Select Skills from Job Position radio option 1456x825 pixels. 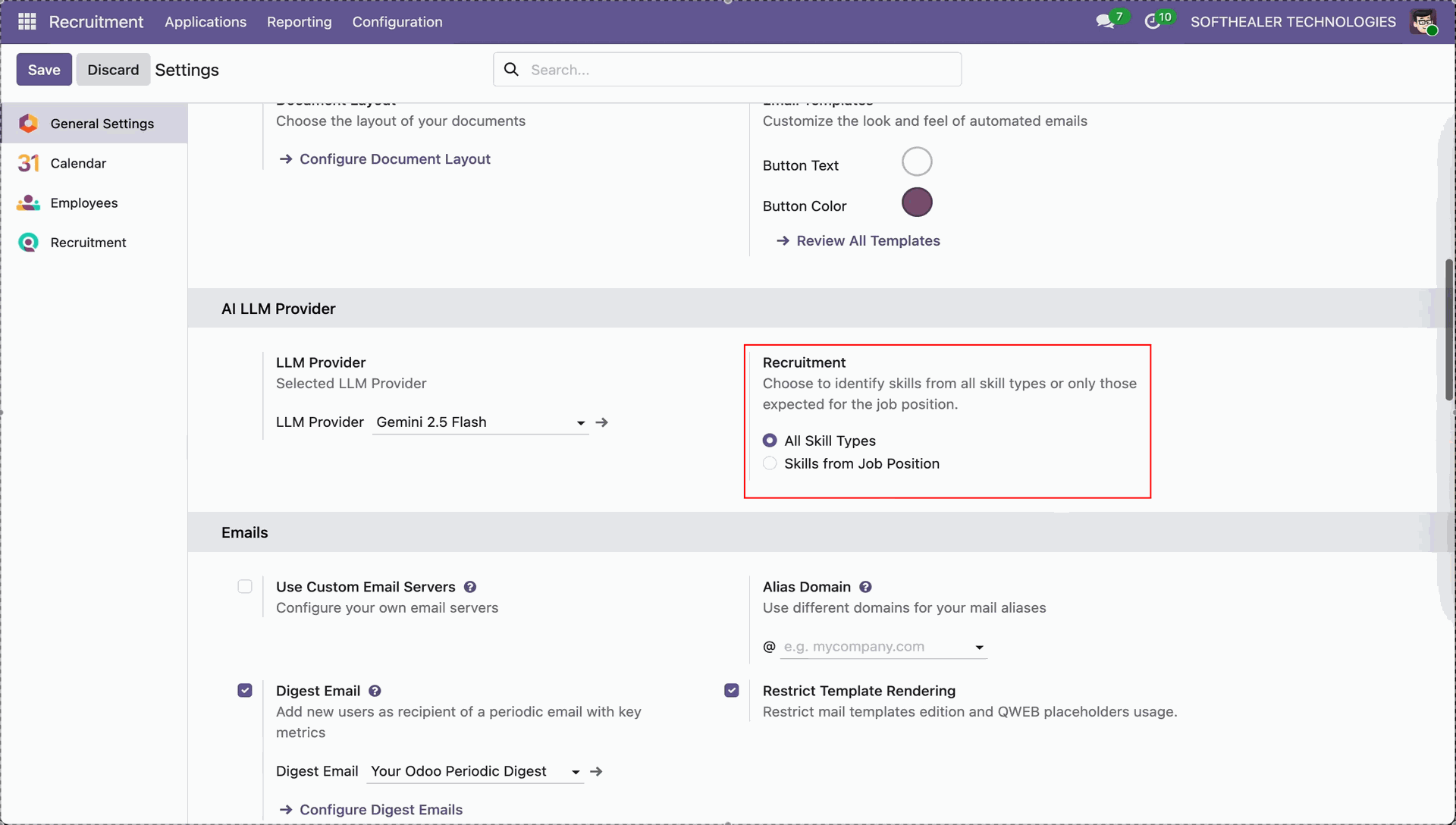pos(770,463)
